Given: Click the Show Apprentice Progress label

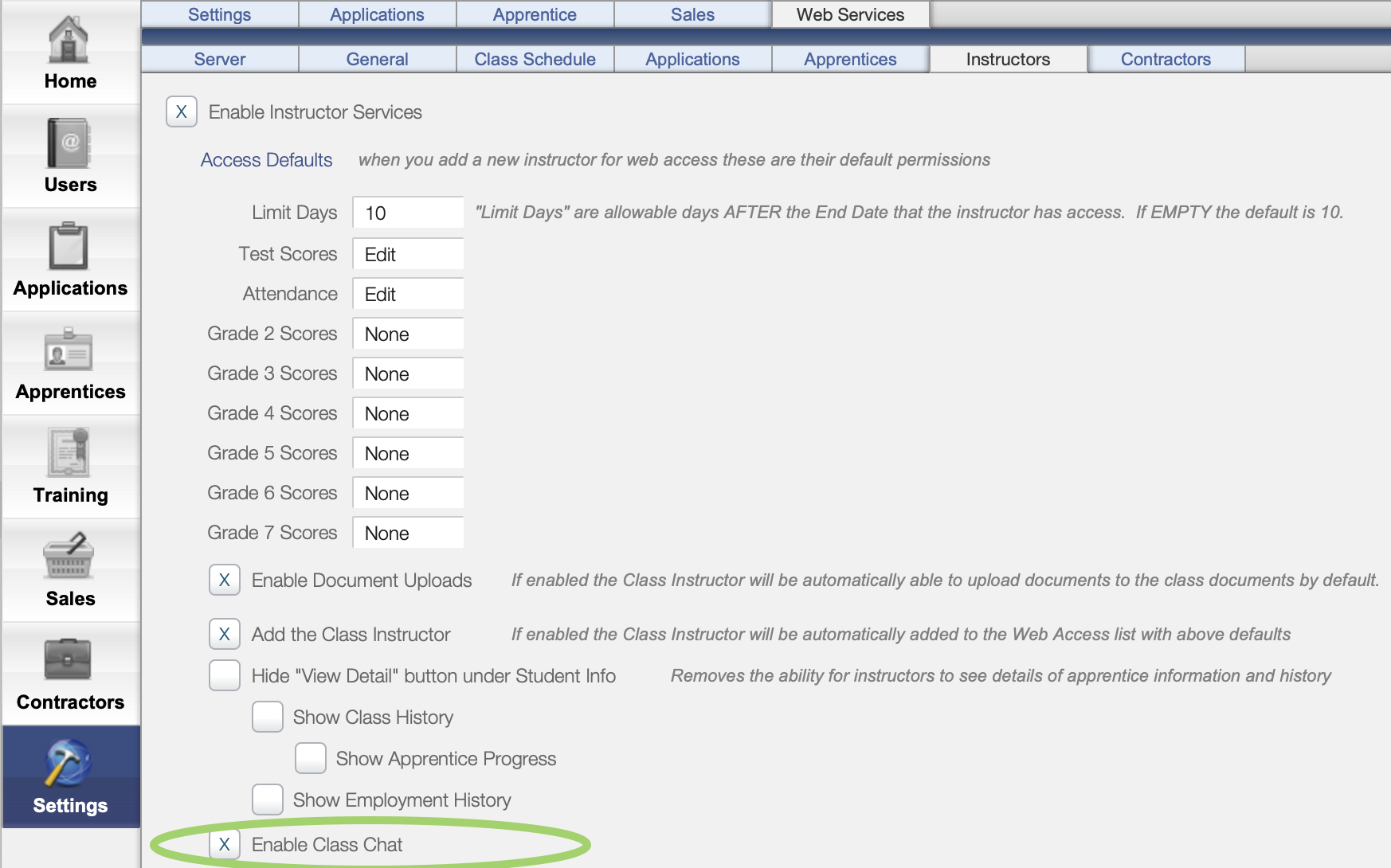Looking at the screenshot, I should pos(446,759).
